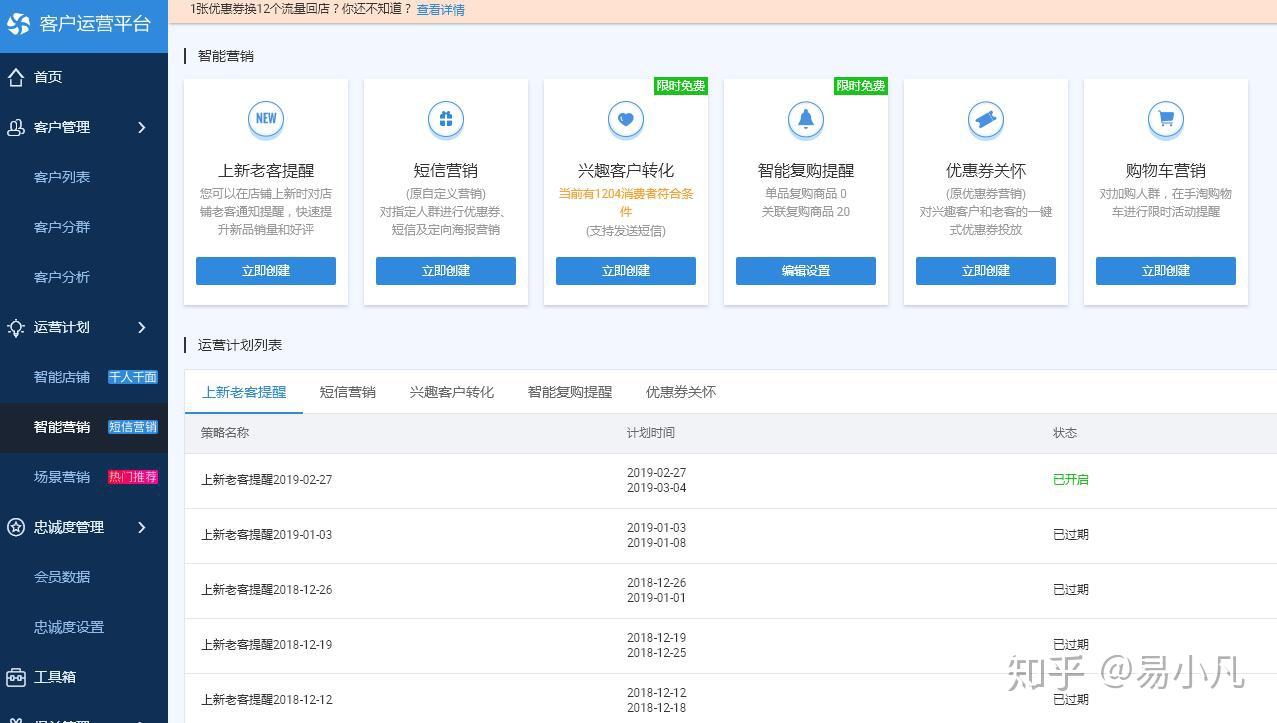Click the heart icon for 兴趣客户转化
The height and width of the screenshot is (723, 1277).
(x=626, y=119)
